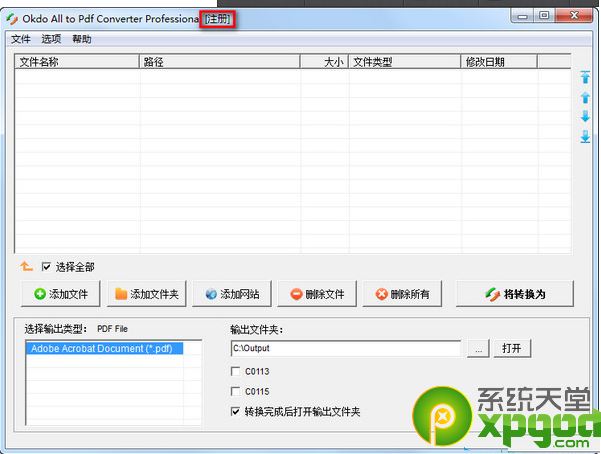Move selected file to top of list
The image size is (601, 454).
click(x=585, y=77)
